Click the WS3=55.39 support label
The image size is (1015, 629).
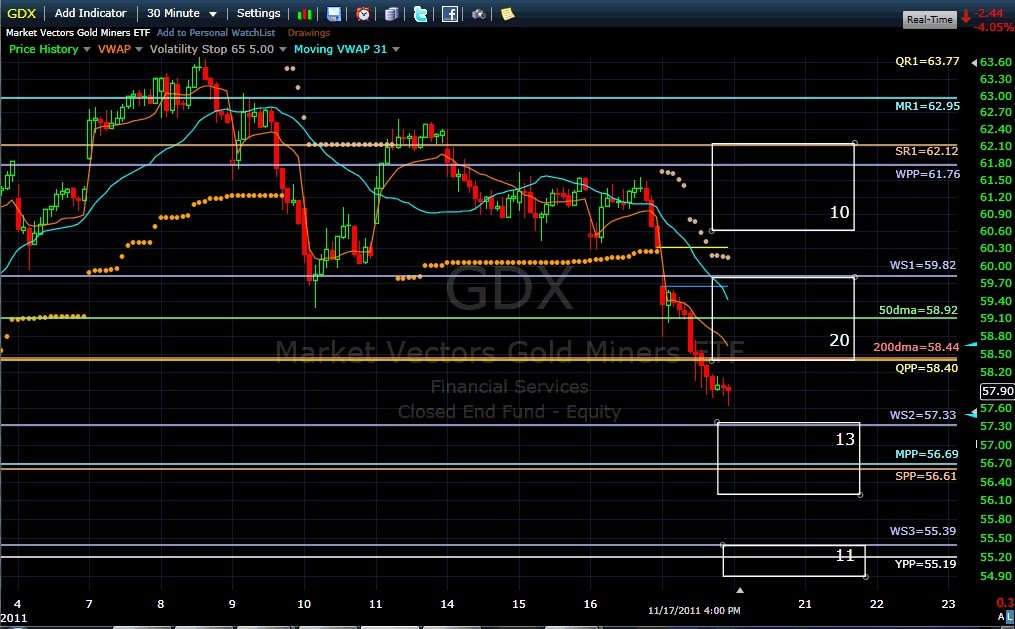point(922,531)
